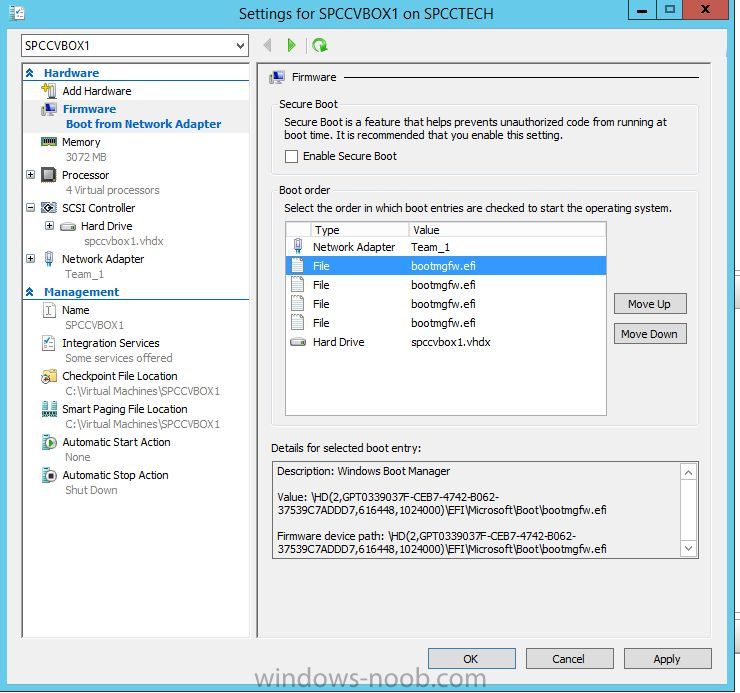
Task: Click the highlighted File bootmgfw.efi entry
Action: 446,266
